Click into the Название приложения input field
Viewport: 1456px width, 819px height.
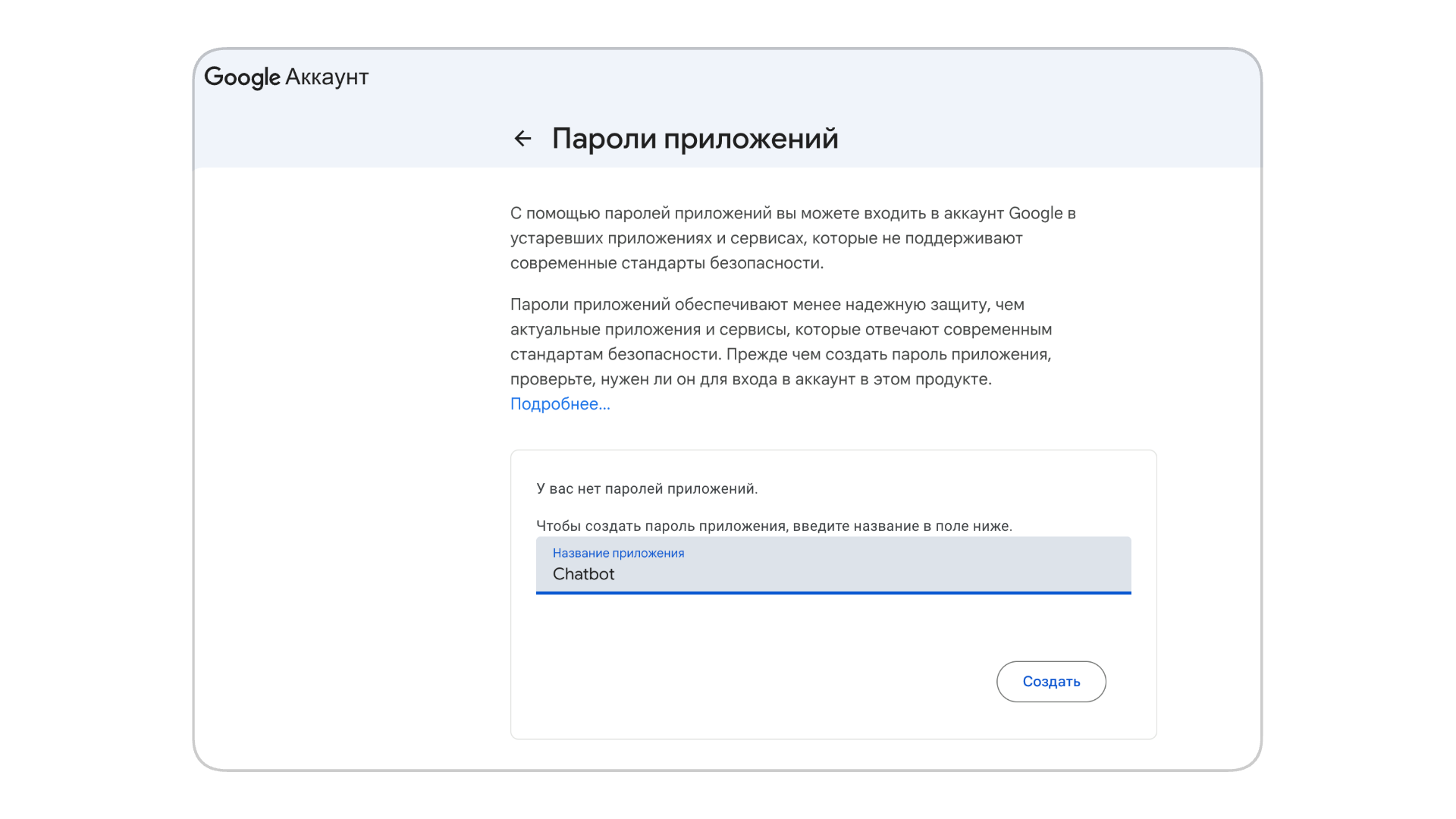pos(833,566)
